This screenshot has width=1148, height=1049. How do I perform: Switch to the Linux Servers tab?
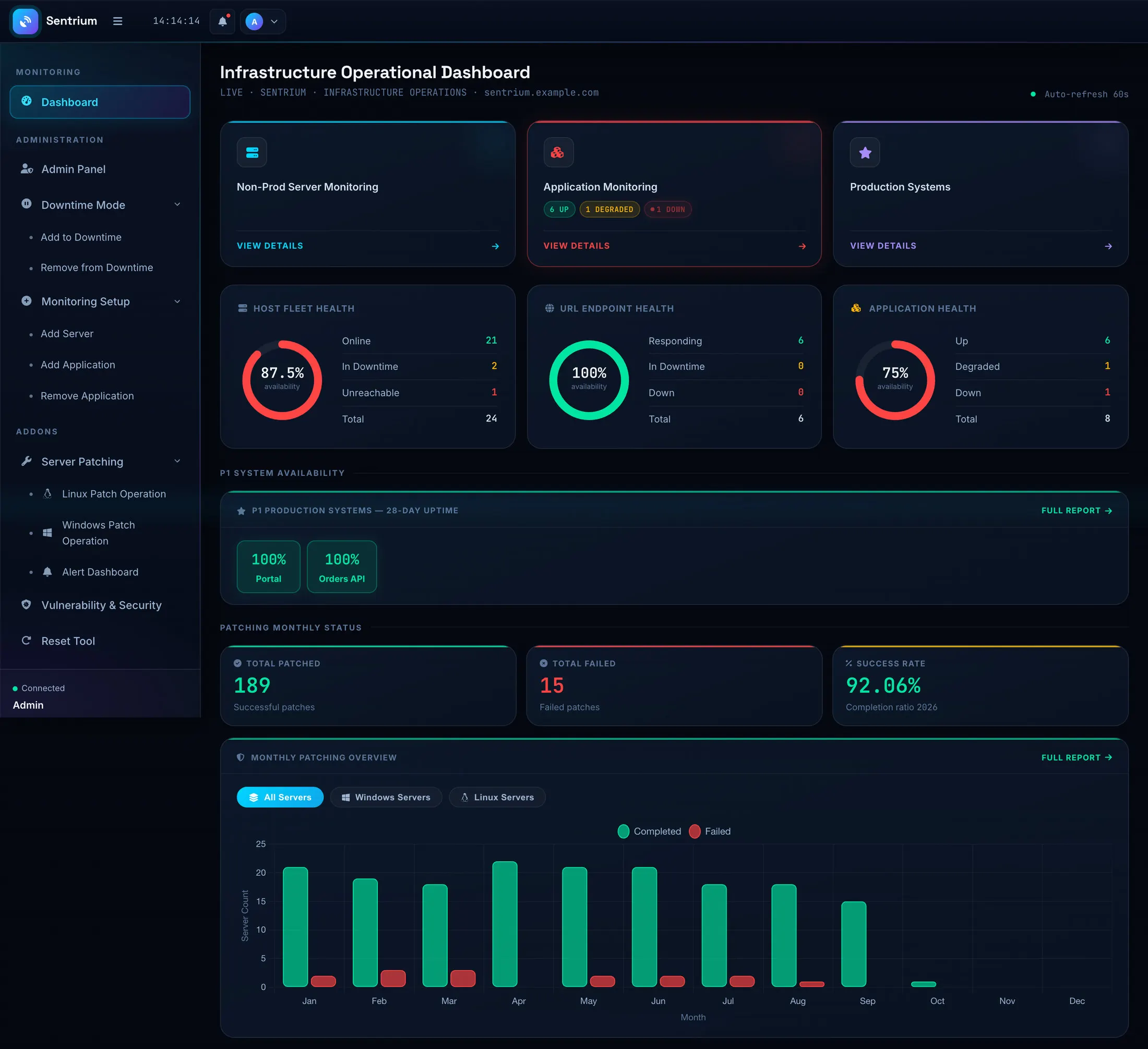coord(497,797)
